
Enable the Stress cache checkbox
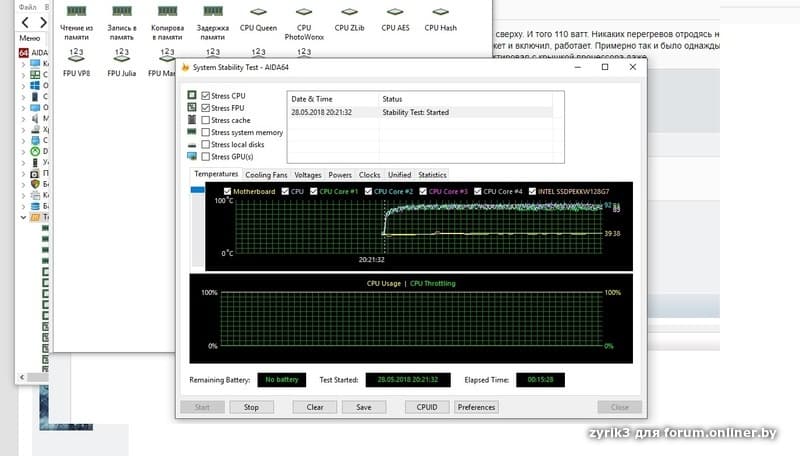pyautogui.click(x=206, y=120)
